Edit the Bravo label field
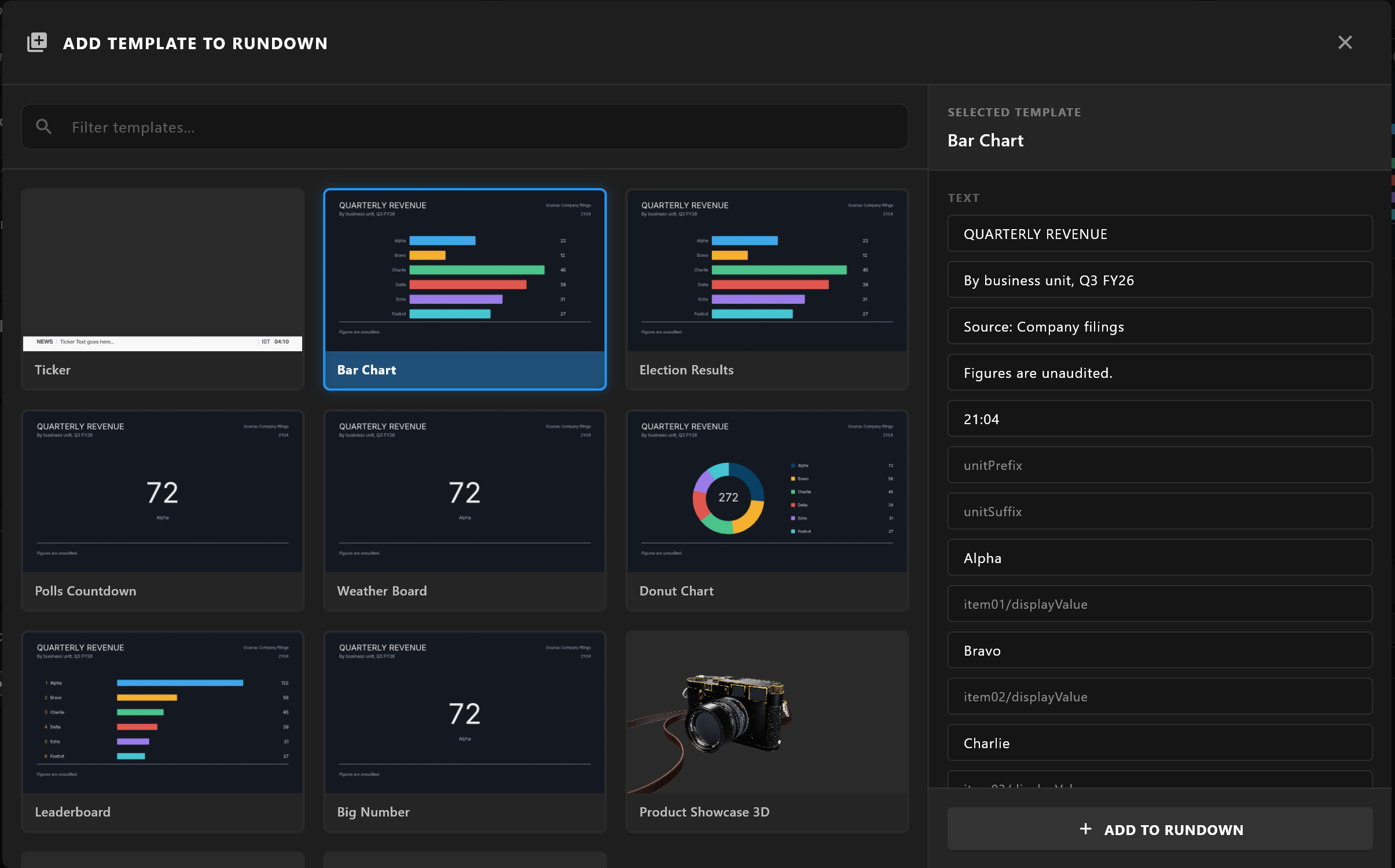The height and width of the screenshot is (868, 1395). click(1160, 650)
